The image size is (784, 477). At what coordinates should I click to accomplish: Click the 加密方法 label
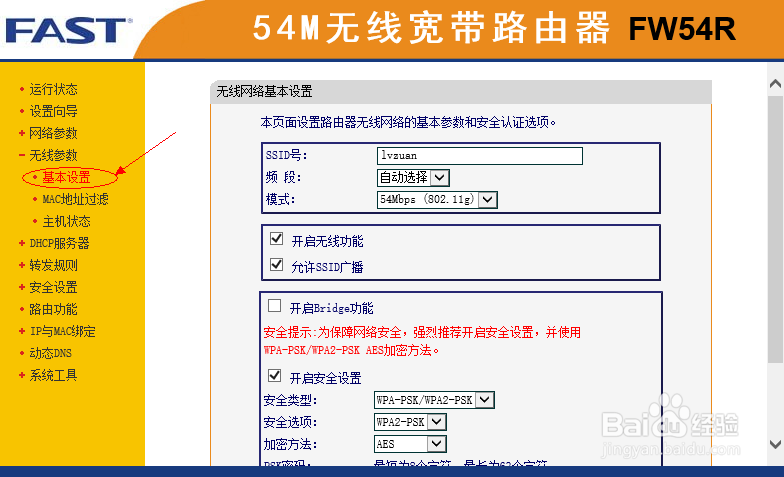(290, 444)
